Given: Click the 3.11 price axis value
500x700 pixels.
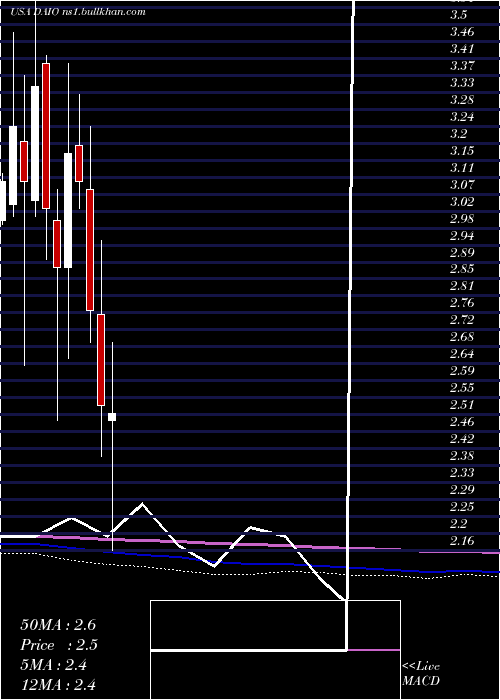Looking at the screenshot, I should [x=462, y=167].
